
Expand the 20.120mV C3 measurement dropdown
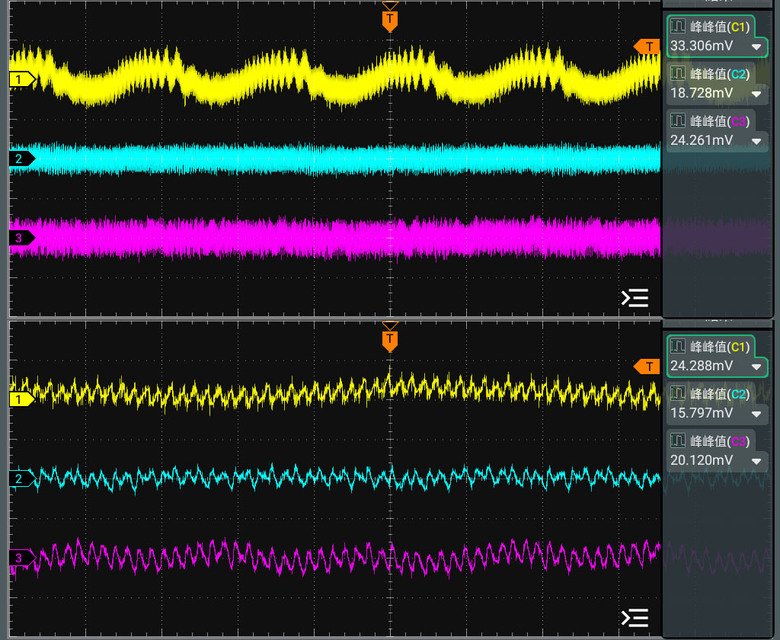coord(757,461)
